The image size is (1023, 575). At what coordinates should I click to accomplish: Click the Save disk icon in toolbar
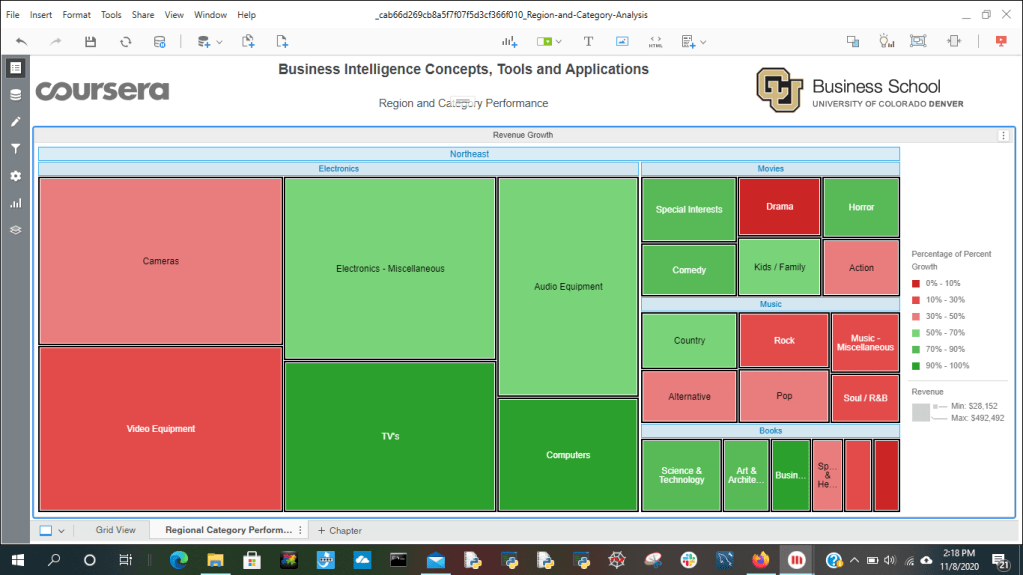click(90, 42)
